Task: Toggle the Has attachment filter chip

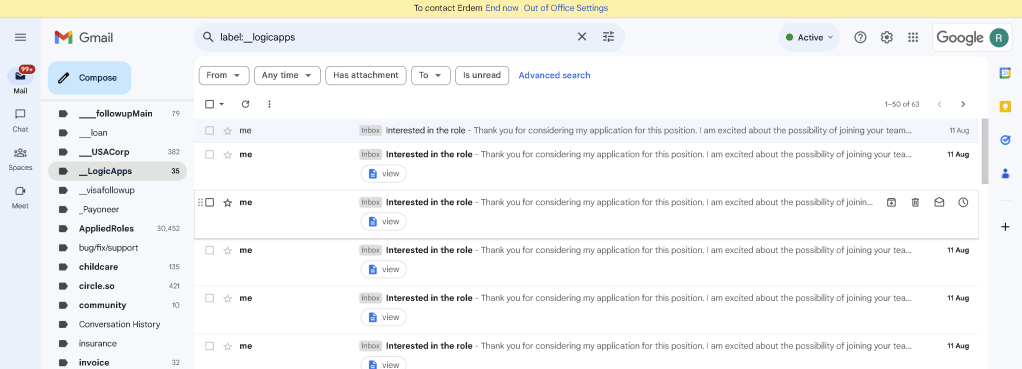Action: pyautogui.click(x=366, y=75)
